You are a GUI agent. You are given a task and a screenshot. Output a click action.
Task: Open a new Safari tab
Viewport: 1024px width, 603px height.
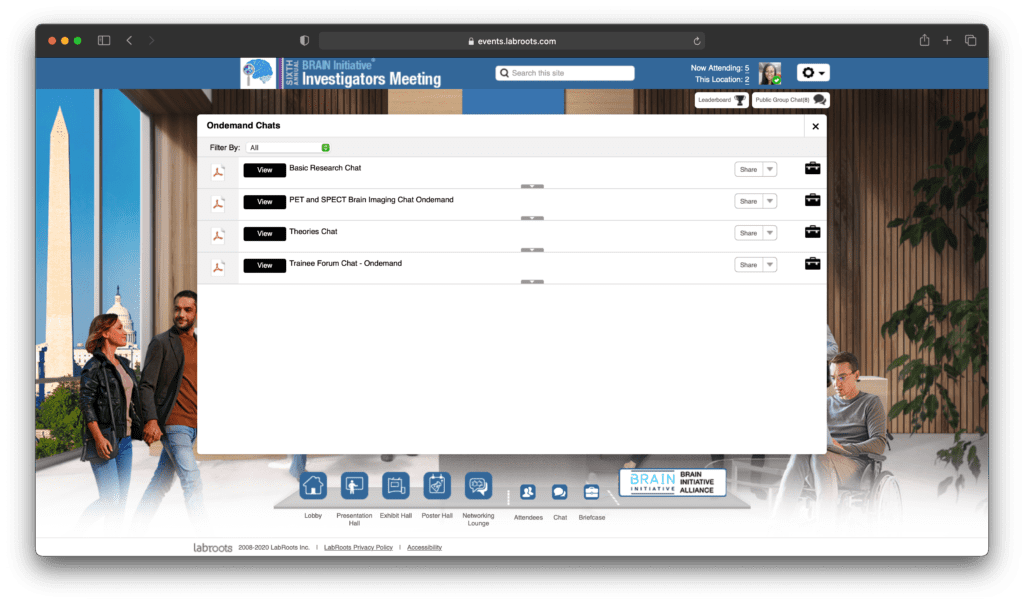click(x=947, y=41)
